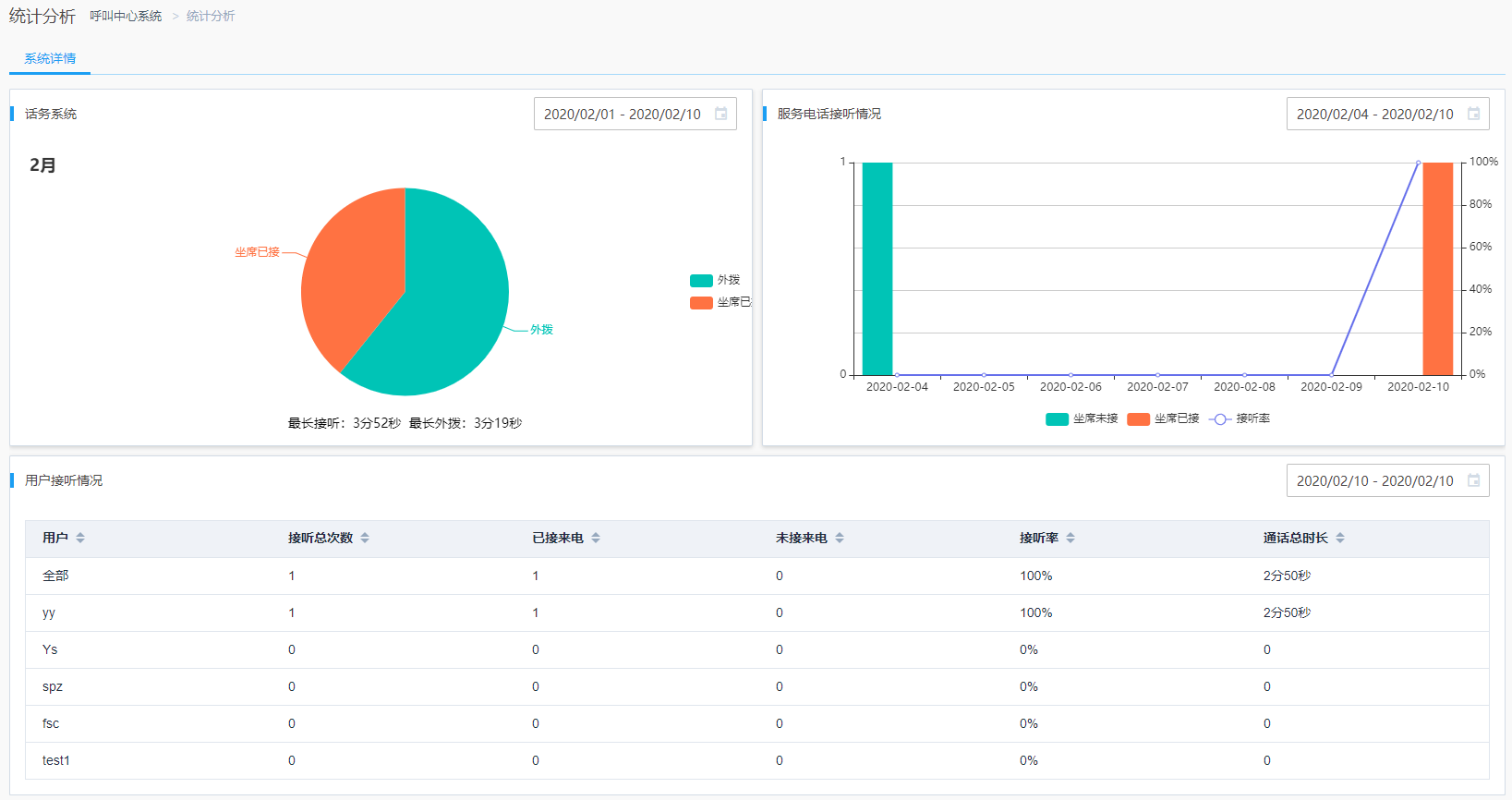Click the 外拨 pie label text
Viewport: 1512px width, 800px height.
click(541, 330)
